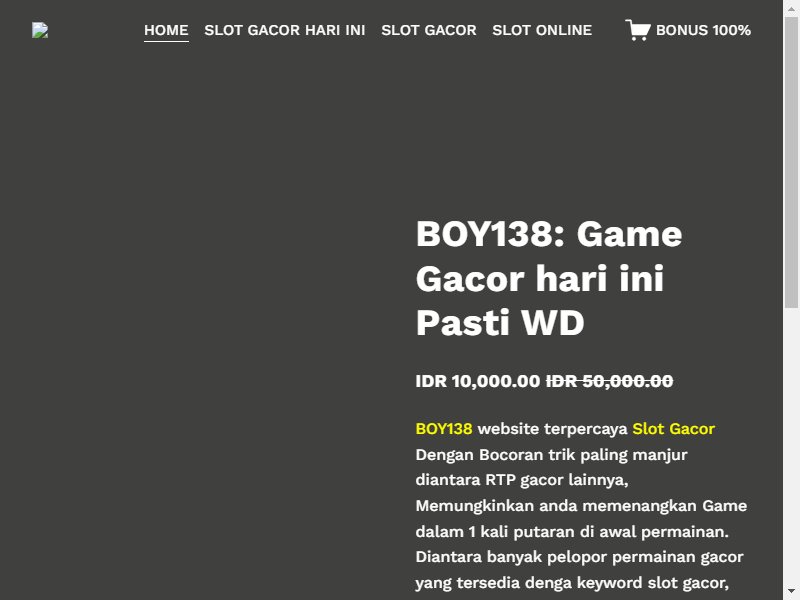Follow the yellow Slot Gacor link

tap(673, 429)
